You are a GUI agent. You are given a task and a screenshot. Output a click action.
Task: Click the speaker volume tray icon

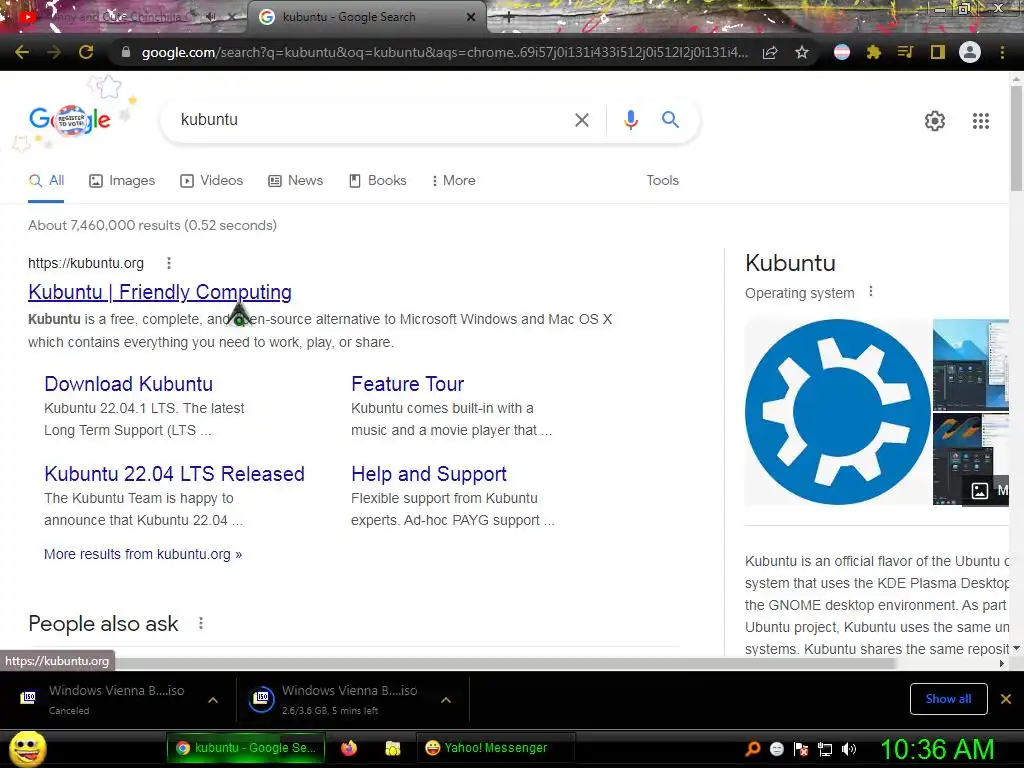pos(849,748)
